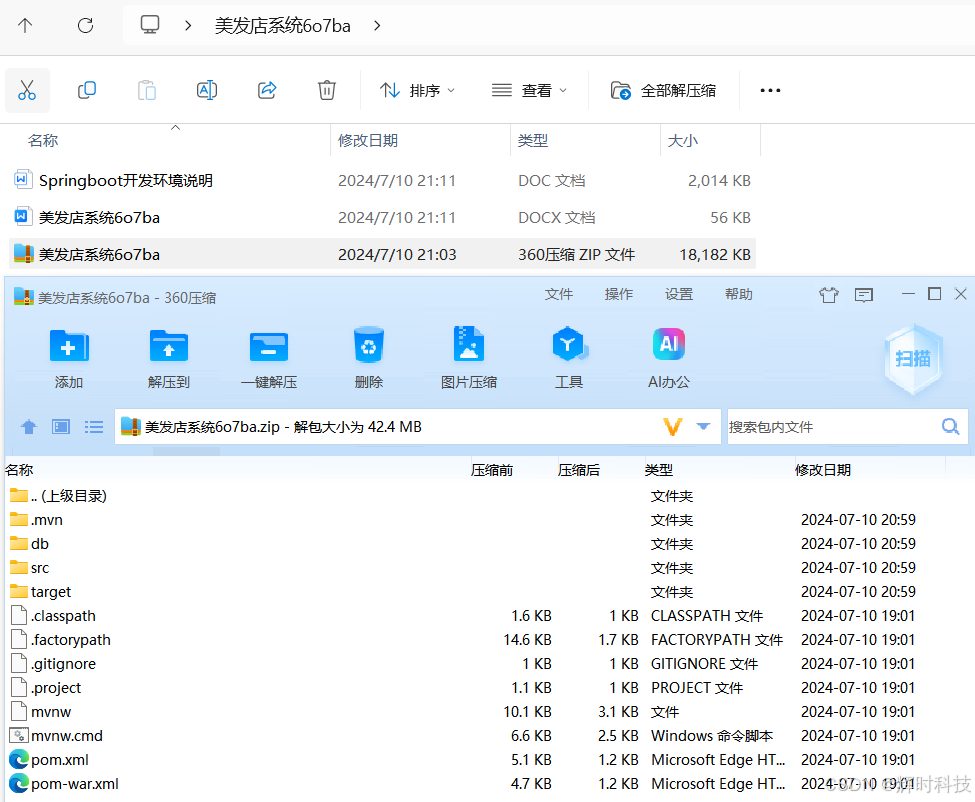
Task: Open 设置 menu in 360压缩
Action: pyautogui.click(x=678, y=294)
